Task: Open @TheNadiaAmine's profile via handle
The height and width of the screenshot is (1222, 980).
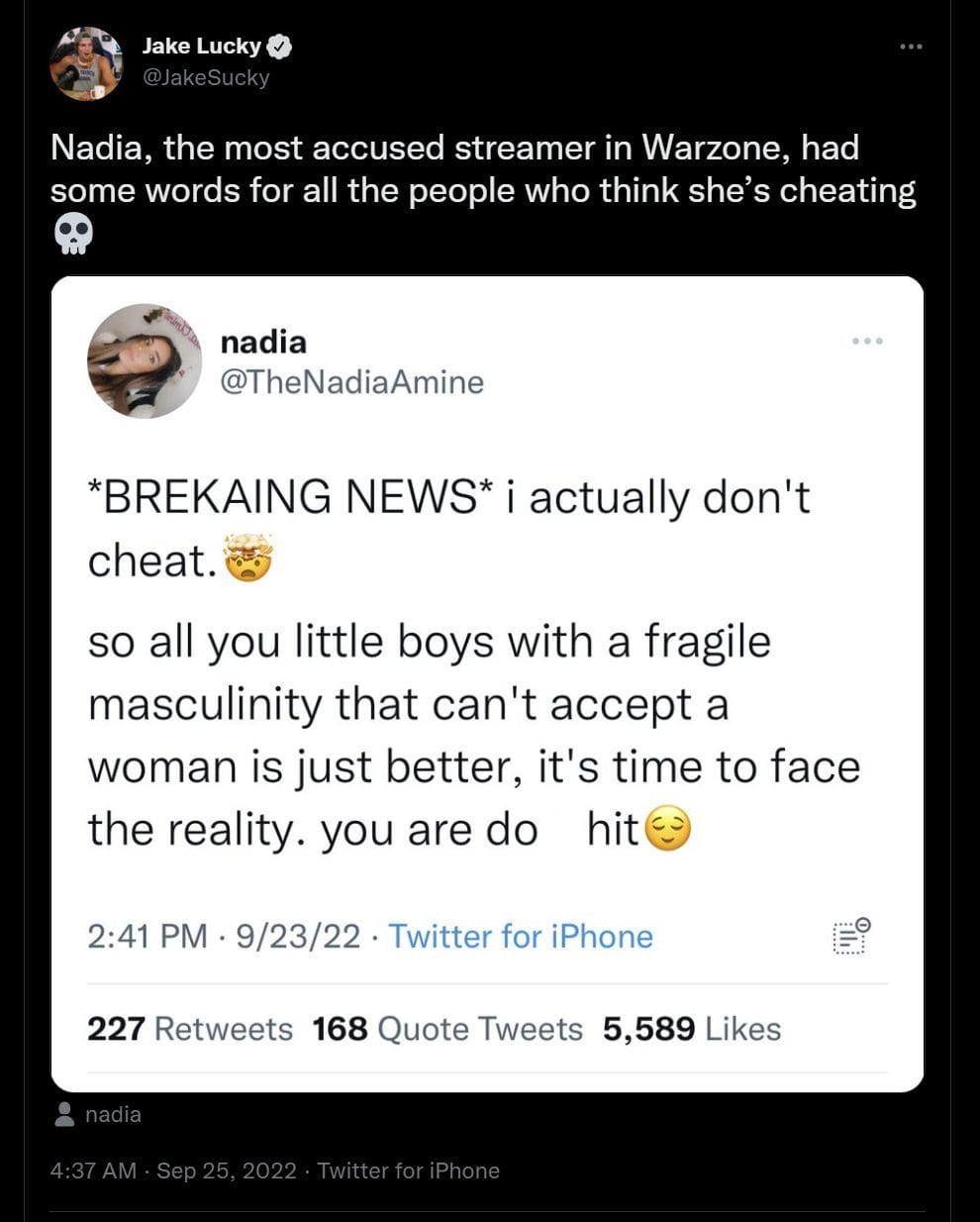Action: tap(352, 381)
